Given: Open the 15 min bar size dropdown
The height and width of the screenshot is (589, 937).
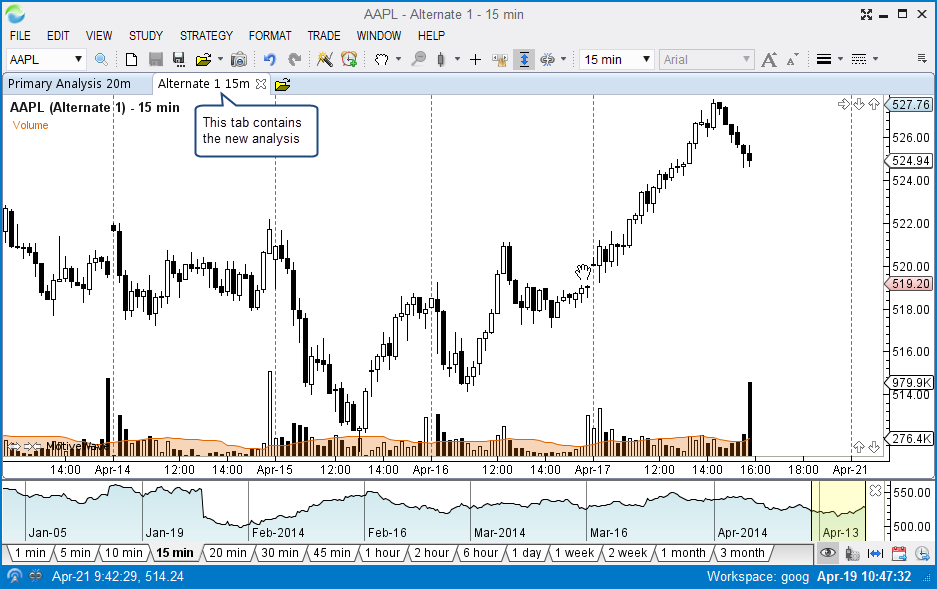Looking at the screenshot, I should click(617, 59).
